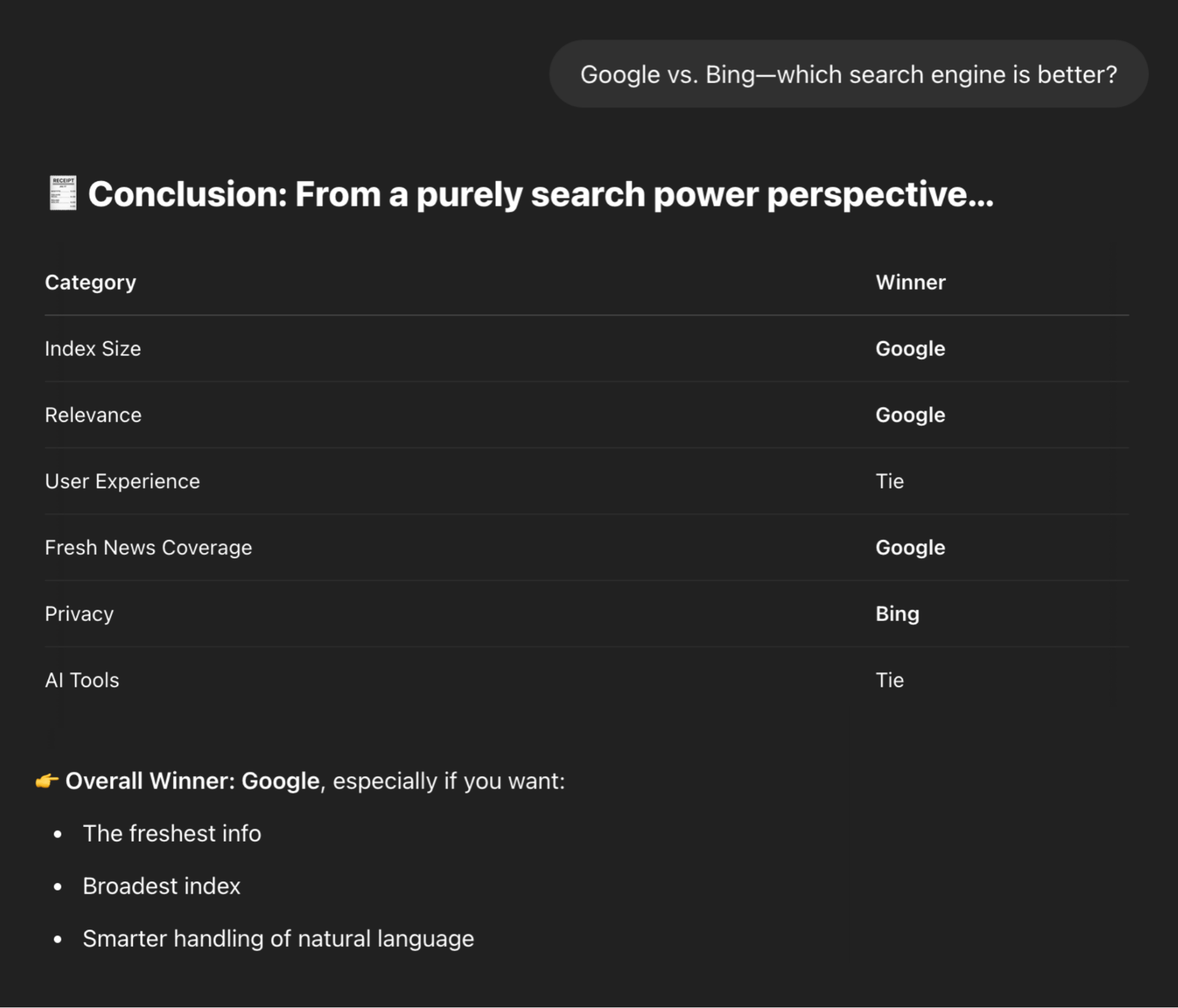Select the Relevance cell
This screenshot has width=1178, height=1008.
click(x=93, y=415)
